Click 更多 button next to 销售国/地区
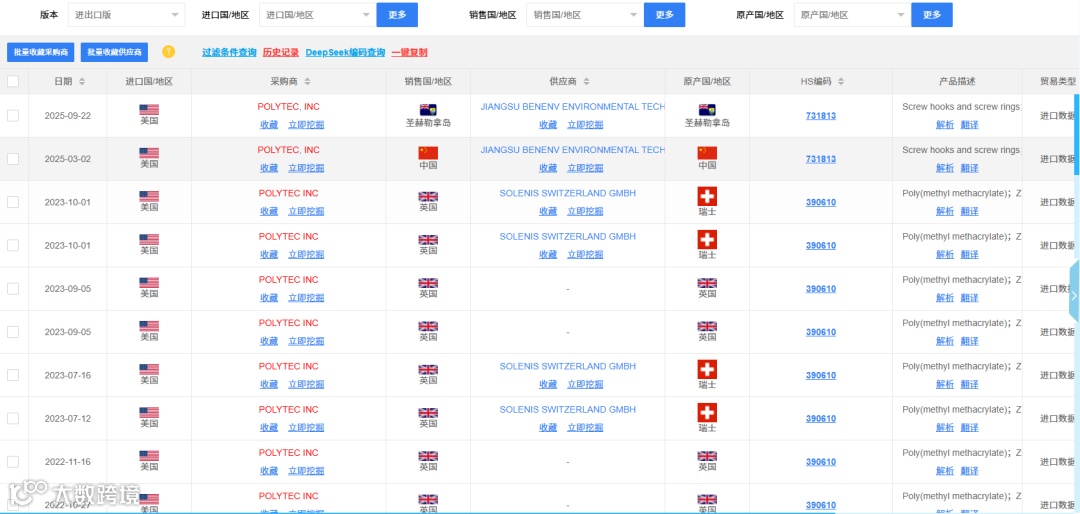This screenshot has height=514, width=1080. [x=664, y=14]
